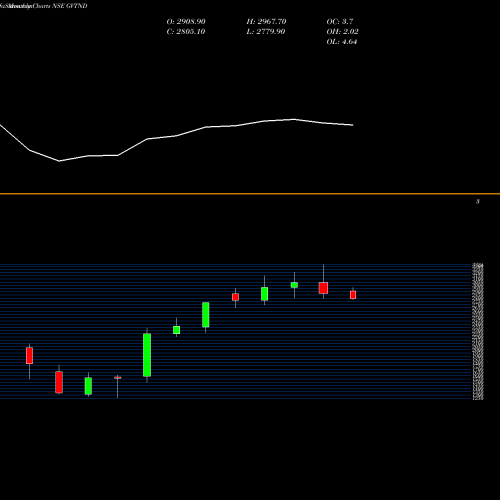Click the right end of the white moving-average line
This screenshot has height=500, width=500.
(x=353, y=125)
